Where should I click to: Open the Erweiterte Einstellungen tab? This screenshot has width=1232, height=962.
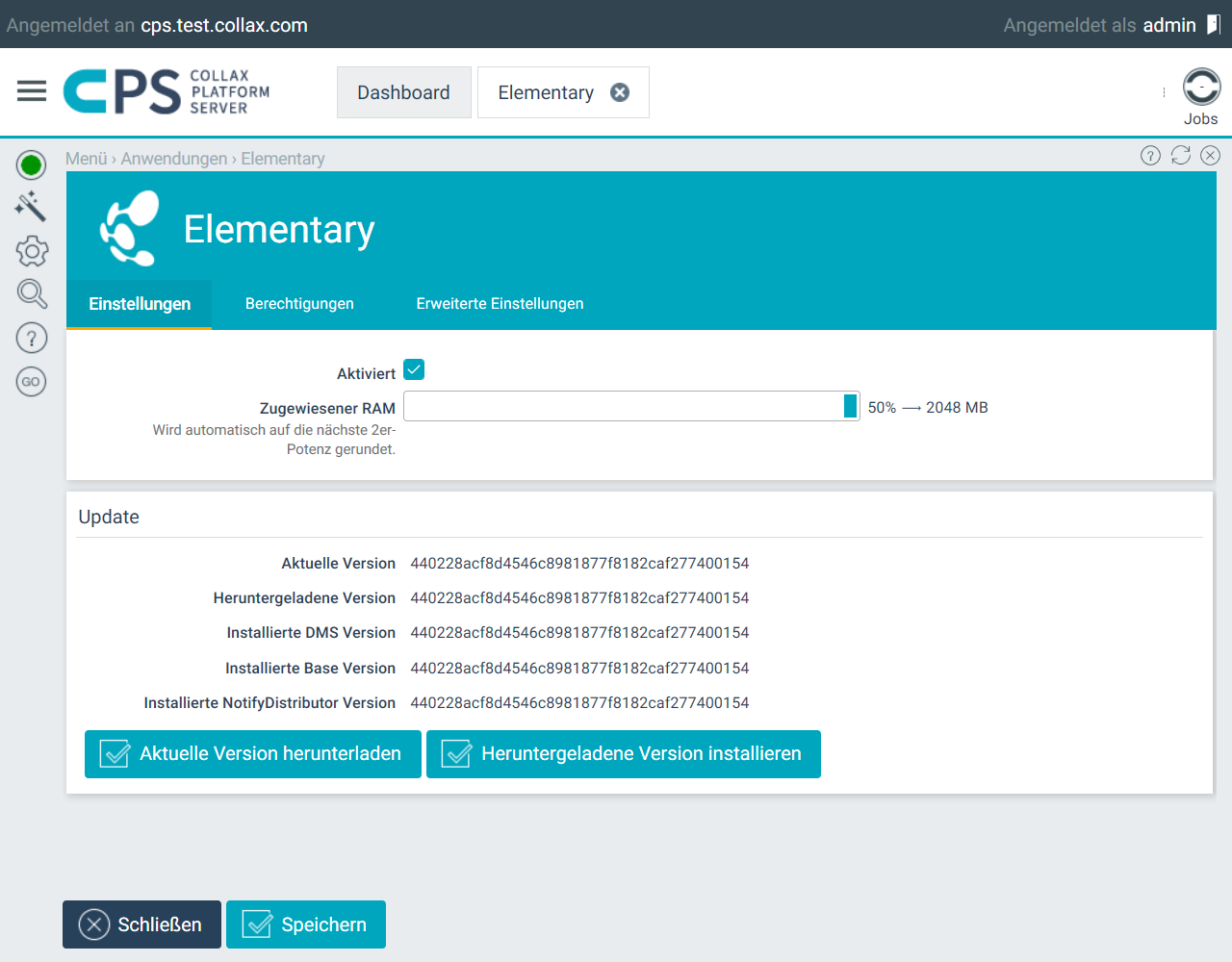[500, 304]
